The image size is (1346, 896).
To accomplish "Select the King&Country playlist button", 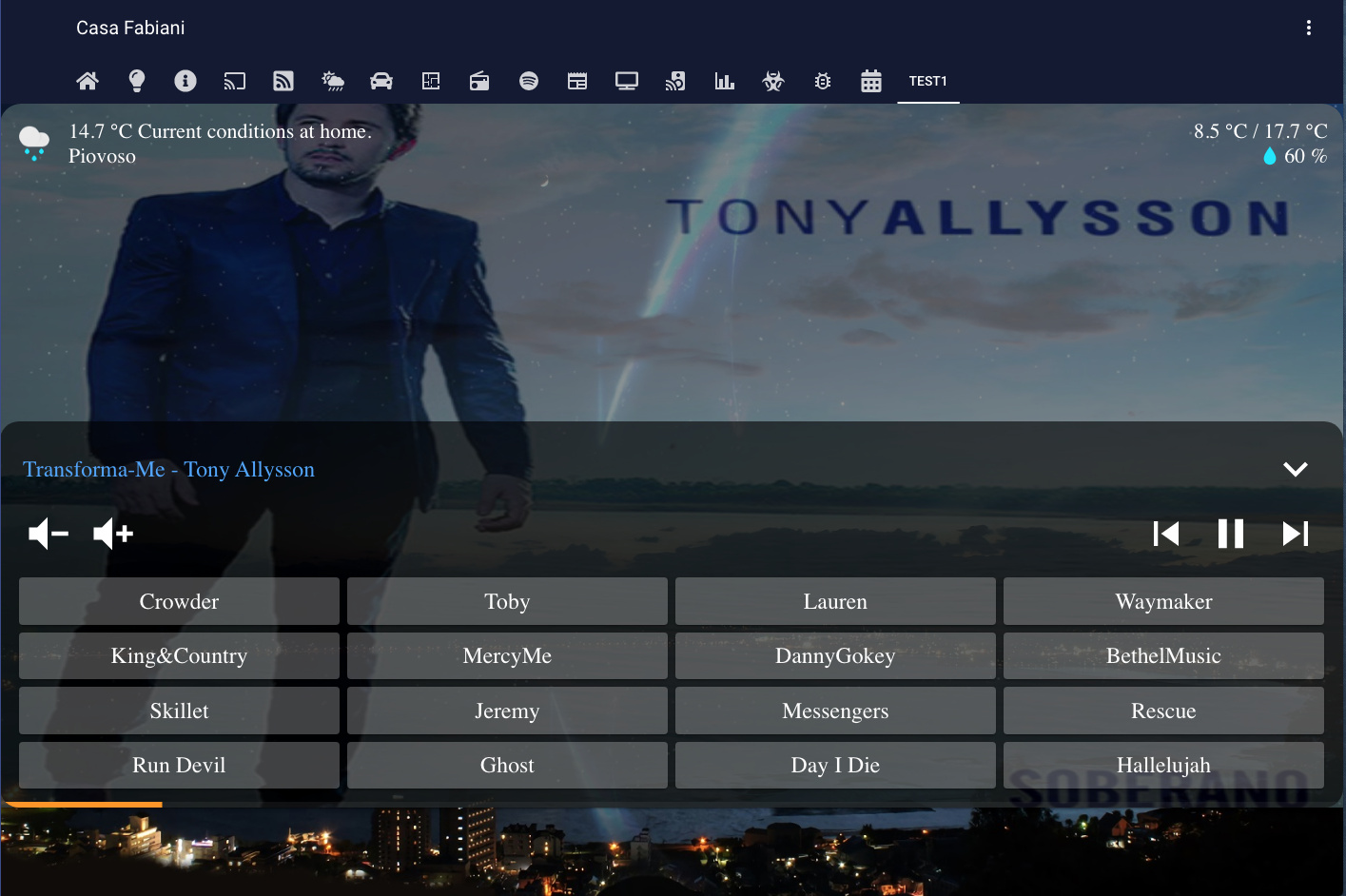I will click(179, 655).
